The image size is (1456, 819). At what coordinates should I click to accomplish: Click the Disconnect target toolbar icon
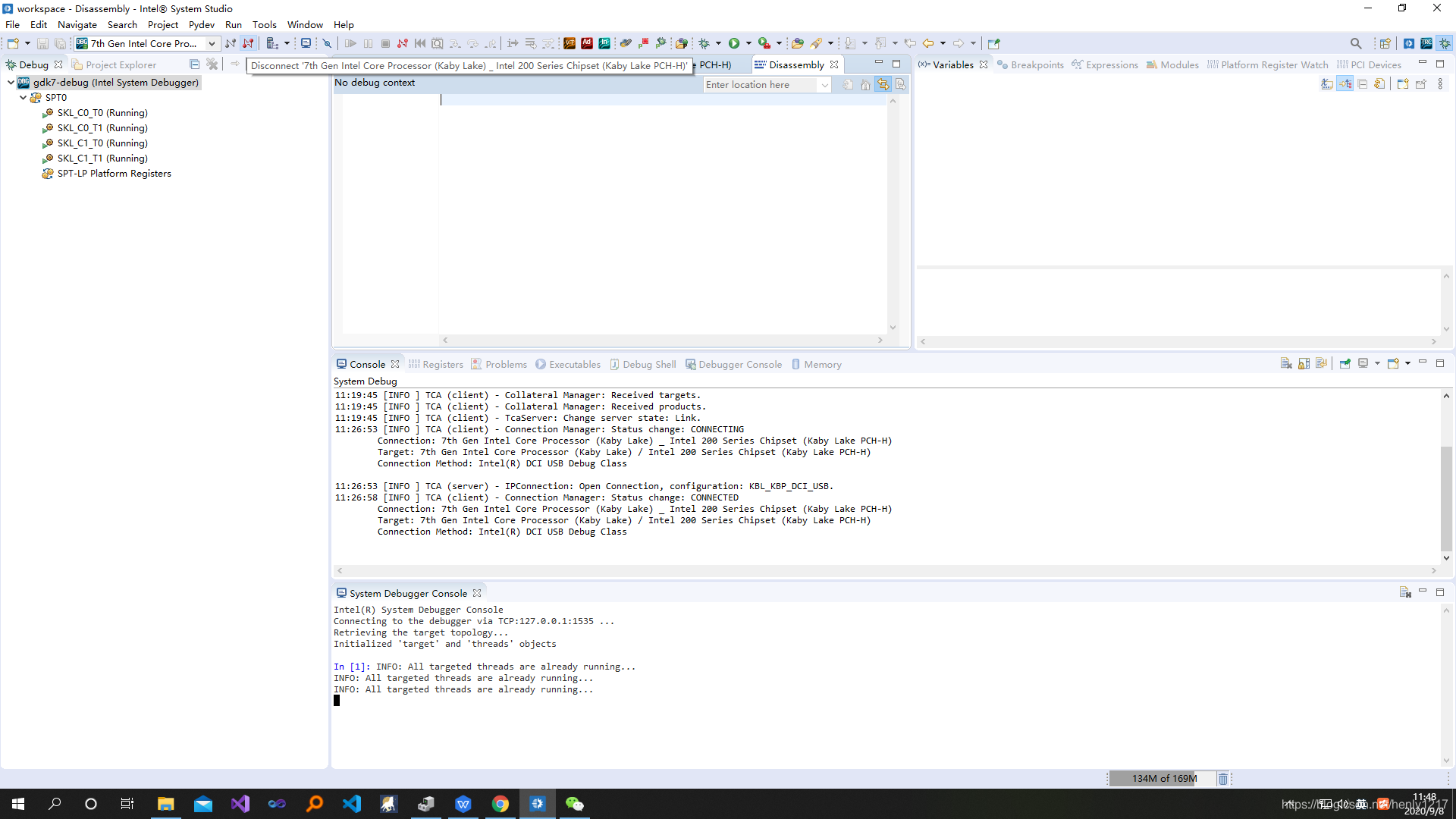248,43
